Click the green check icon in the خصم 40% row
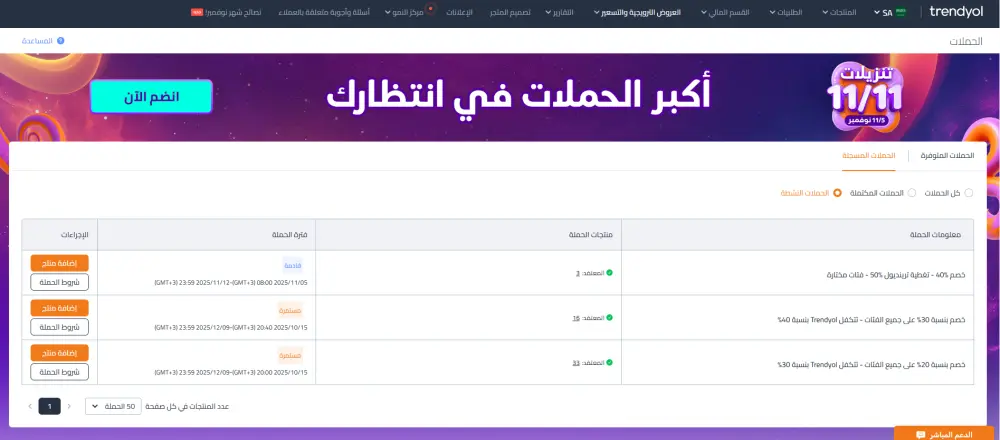This screenshot has width=1000, height=440. 609,273
